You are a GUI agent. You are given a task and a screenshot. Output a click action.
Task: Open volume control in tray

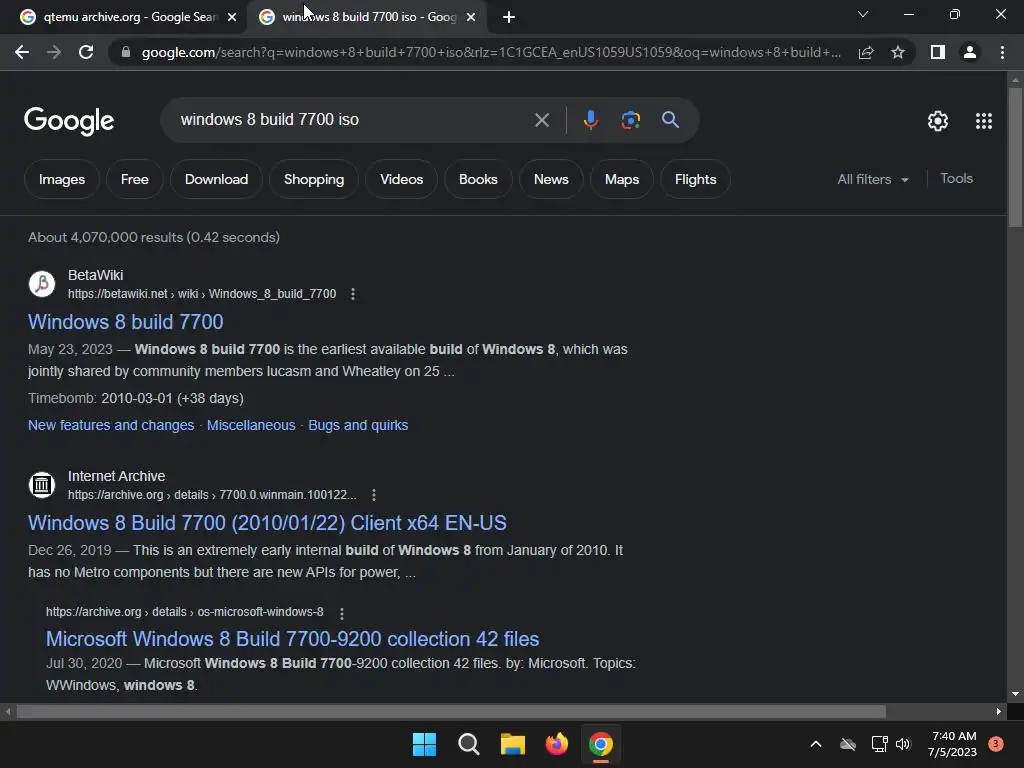[x=903, y=744]
